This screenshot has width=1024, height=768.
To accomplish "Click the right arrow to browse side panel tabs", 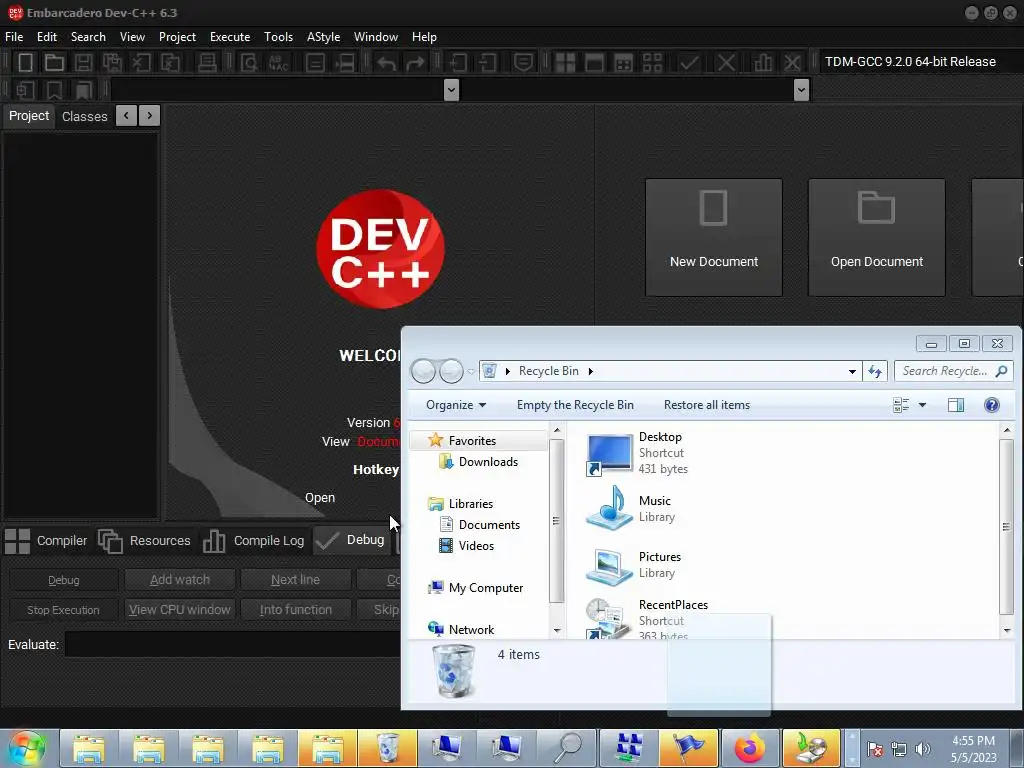I will pos(150,116).
